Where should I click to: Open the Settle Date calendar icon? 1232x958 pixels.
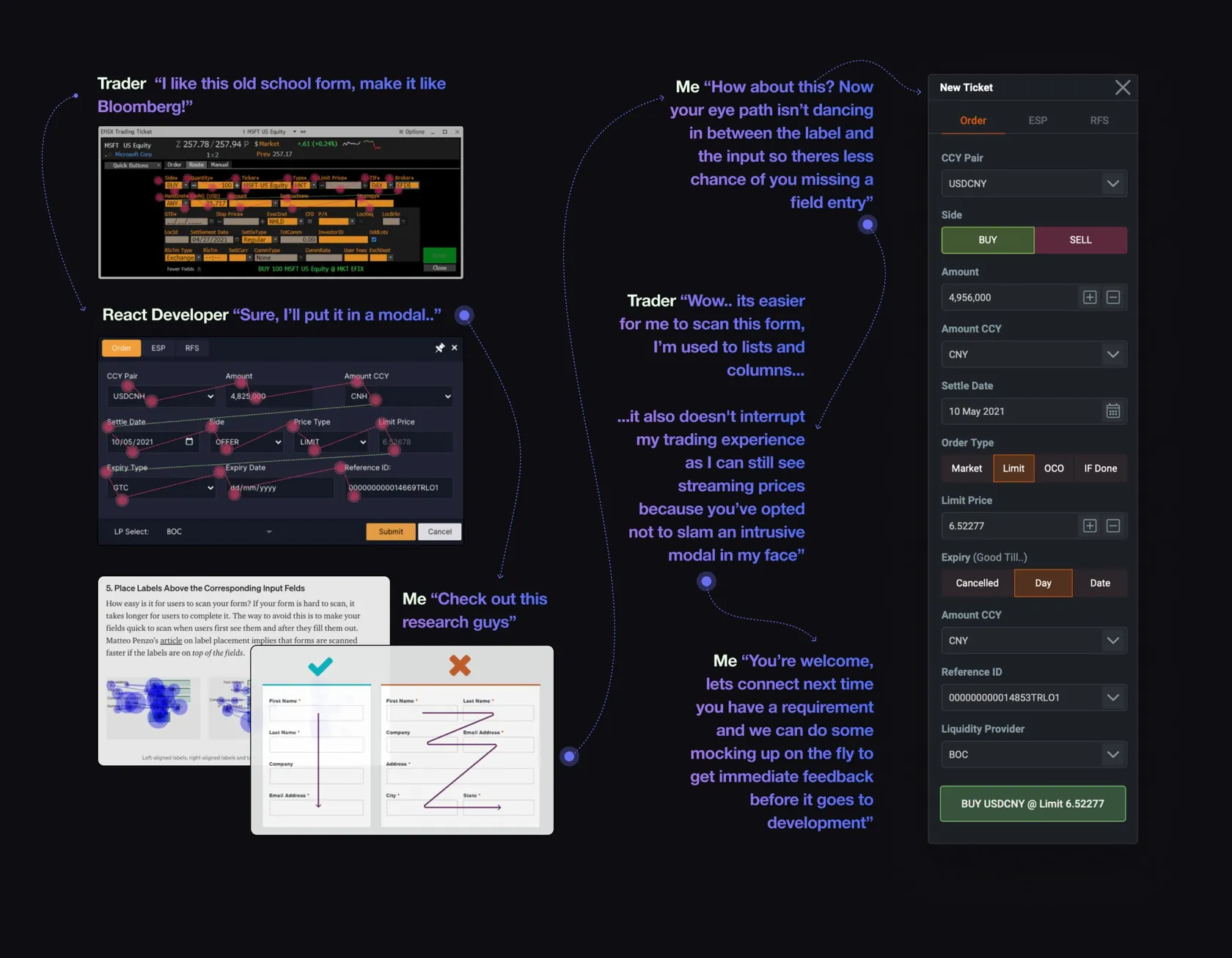click(x=1112, y=411)
